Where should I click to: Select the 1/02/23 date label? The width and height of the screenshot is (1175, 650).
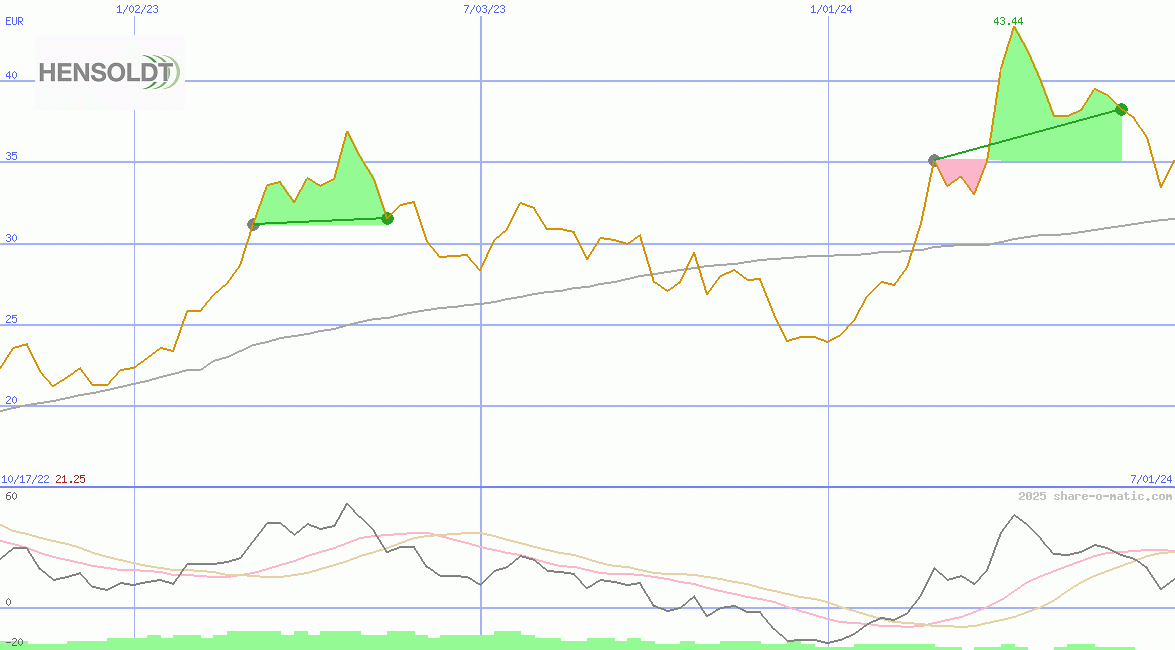[137, 9]
